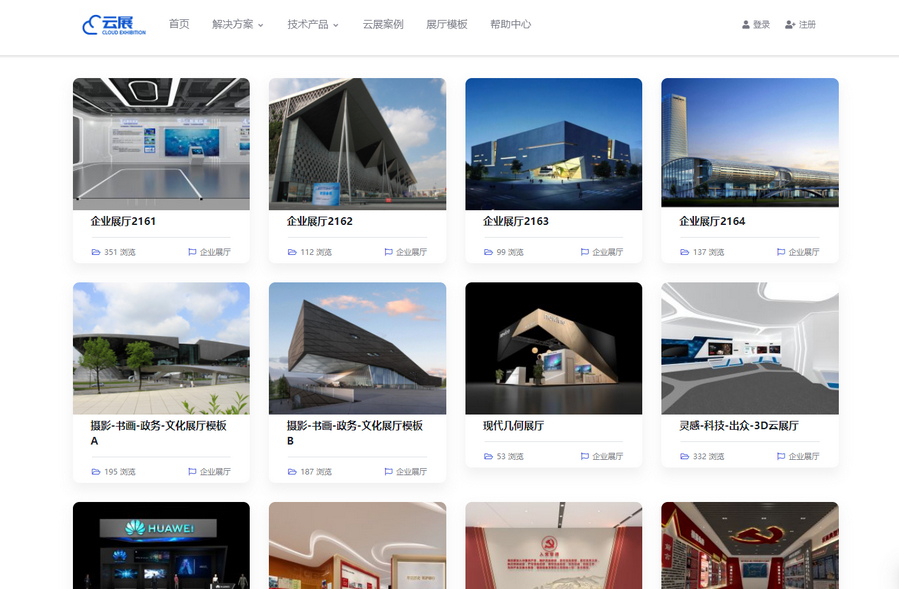Viewport: 899px width, 589px height.
Task: Open the 企业展厅2163 thumbnail image
Action: pyautogui.click(x=553, y=143)
